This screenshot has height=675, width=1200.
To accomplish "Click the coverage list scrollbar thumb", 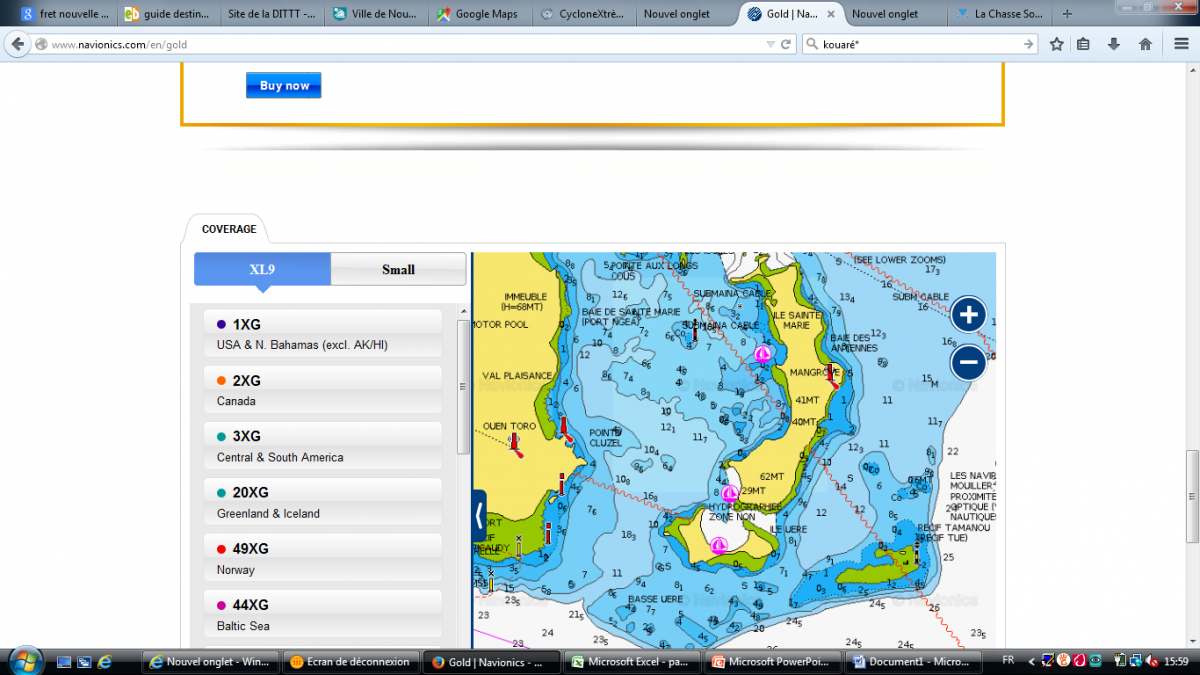I will [x=463, y=386].
